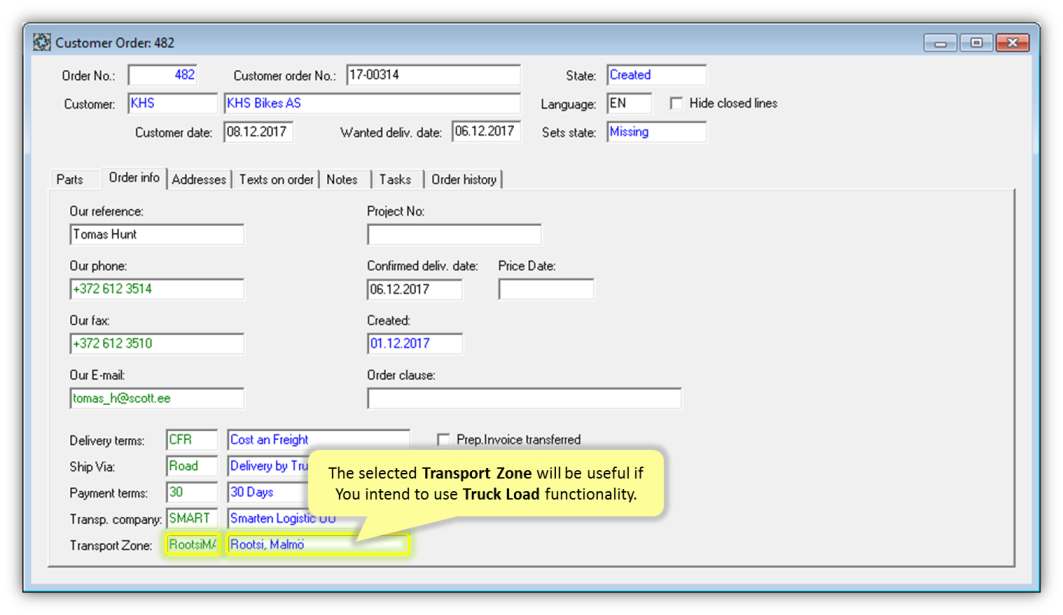Click the Confirmed deliv. date field
The image size is (1063, 615).
pyautogui.click(x=415, y=290)
